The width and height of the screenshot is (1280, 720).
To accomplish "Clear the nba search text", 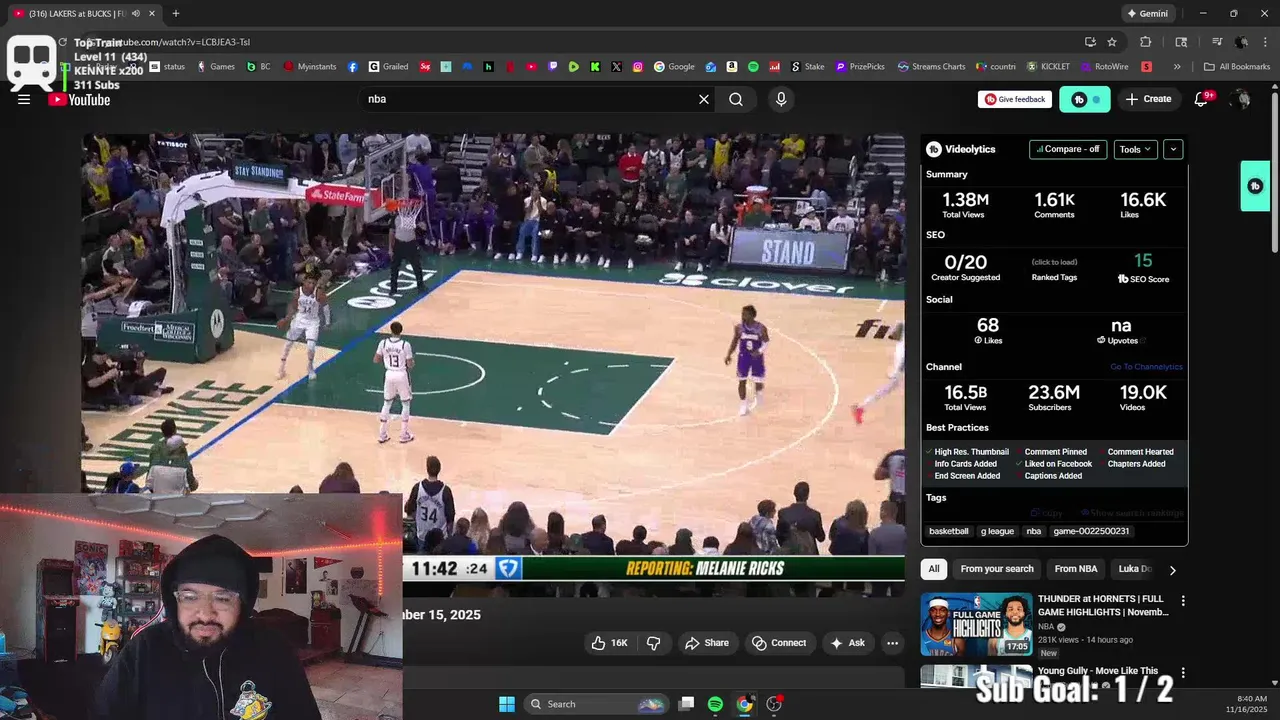I will [x=704, y=99].
